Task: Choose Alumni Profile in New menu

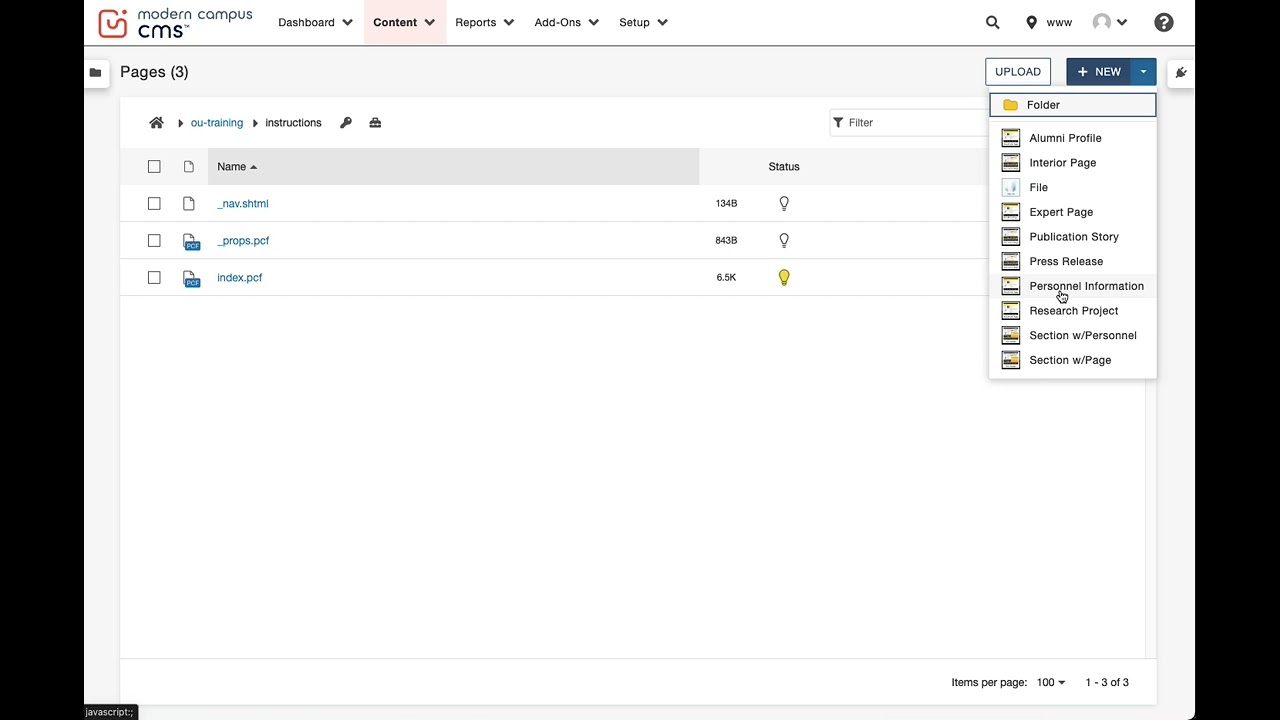Action: pyautogui.click(x=1072, y=138)
